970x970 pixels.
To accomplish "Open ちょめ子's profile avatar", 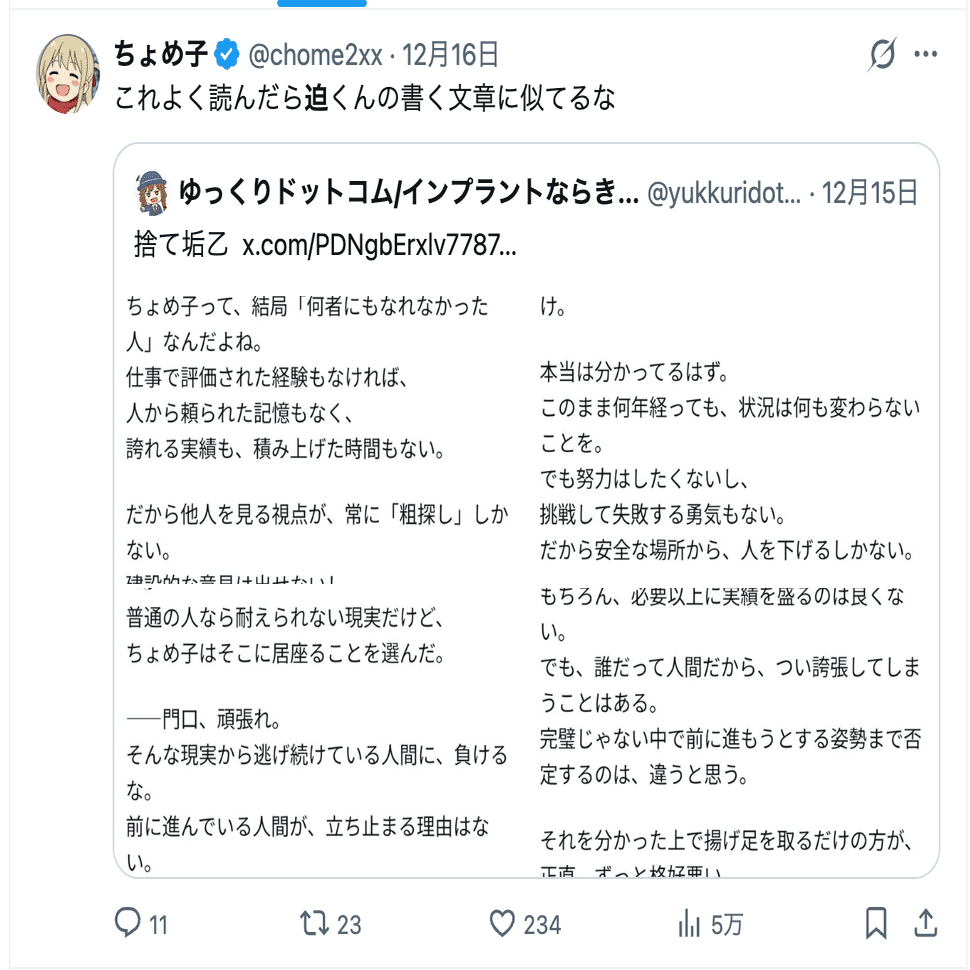I will tap(69, 74).
